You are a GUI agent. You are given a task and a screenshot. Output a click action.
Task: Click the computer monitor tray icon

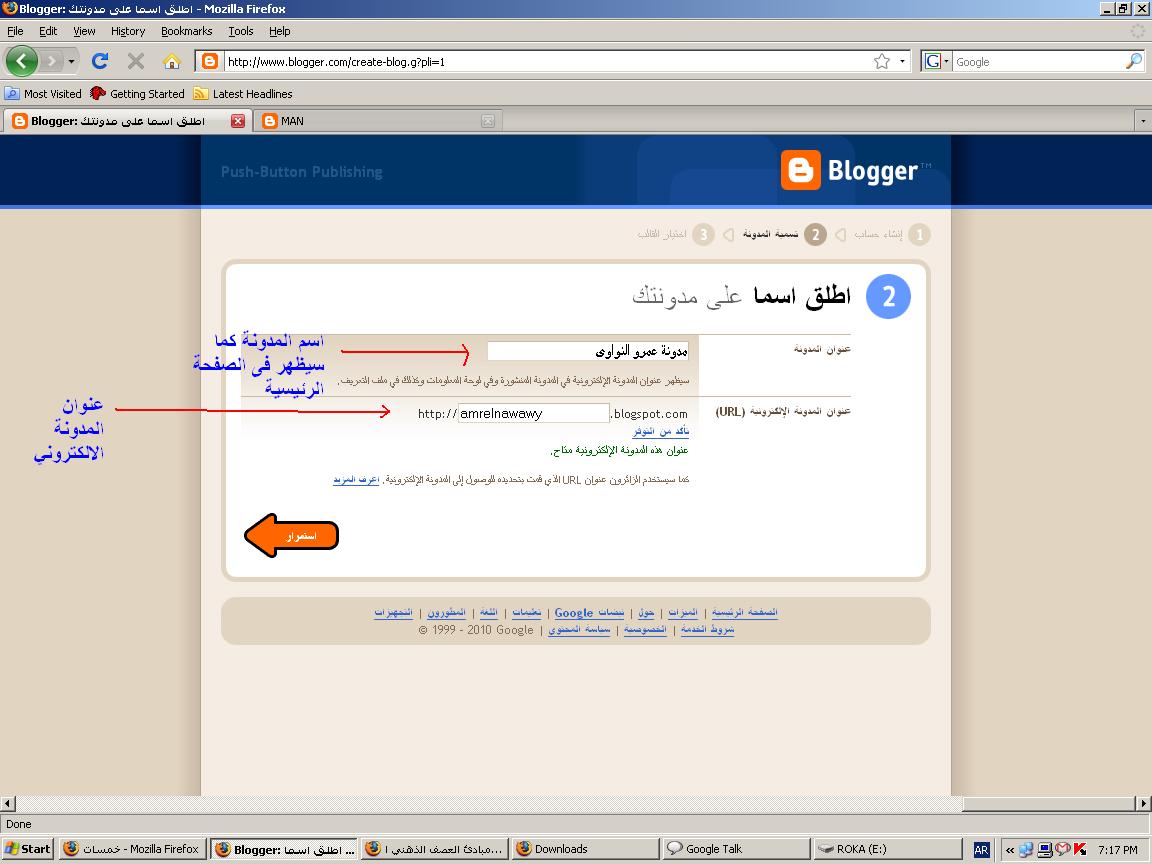(x=1044, y=850)
